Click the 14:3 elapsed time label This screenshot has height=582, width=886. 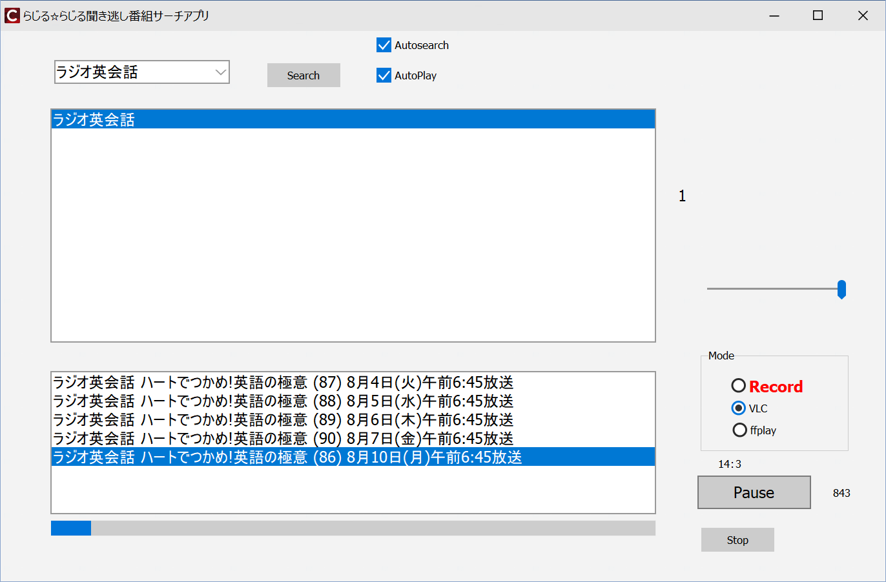(729, 464)
